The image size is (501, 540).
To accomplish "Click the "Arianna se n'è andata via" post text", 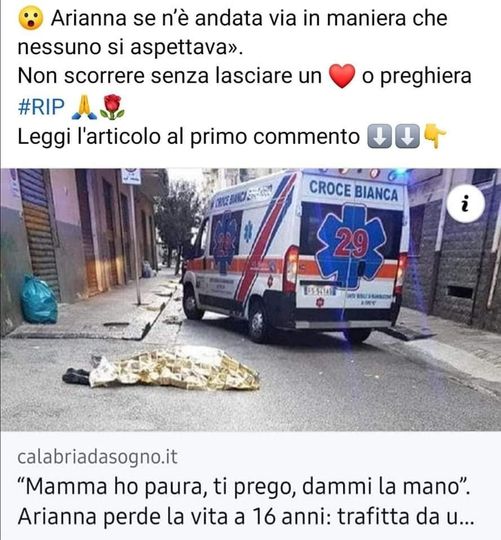I will pos(233,32).
